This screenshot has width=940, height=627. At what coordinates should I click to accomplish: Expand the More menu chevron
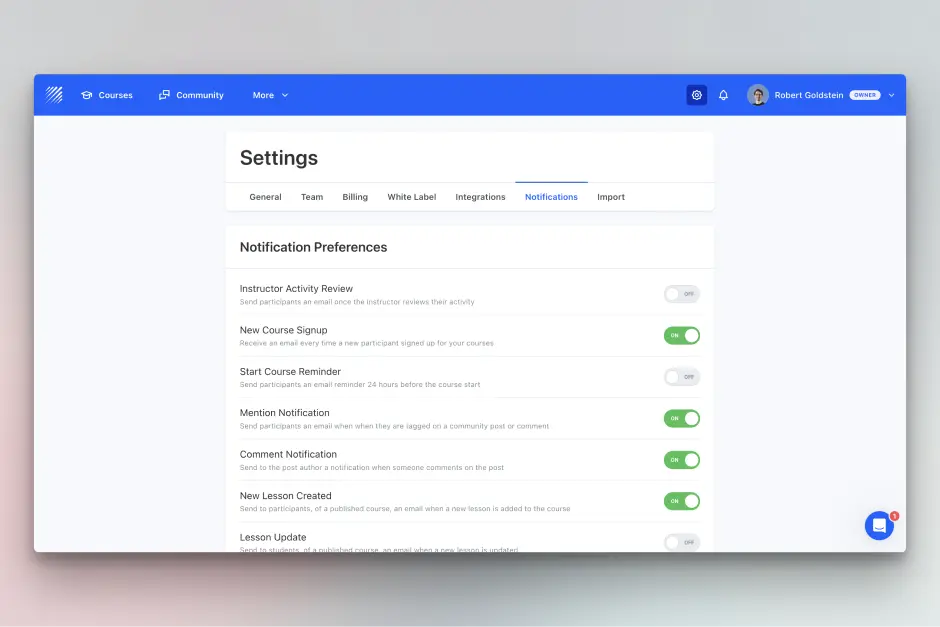pos(285,95)
